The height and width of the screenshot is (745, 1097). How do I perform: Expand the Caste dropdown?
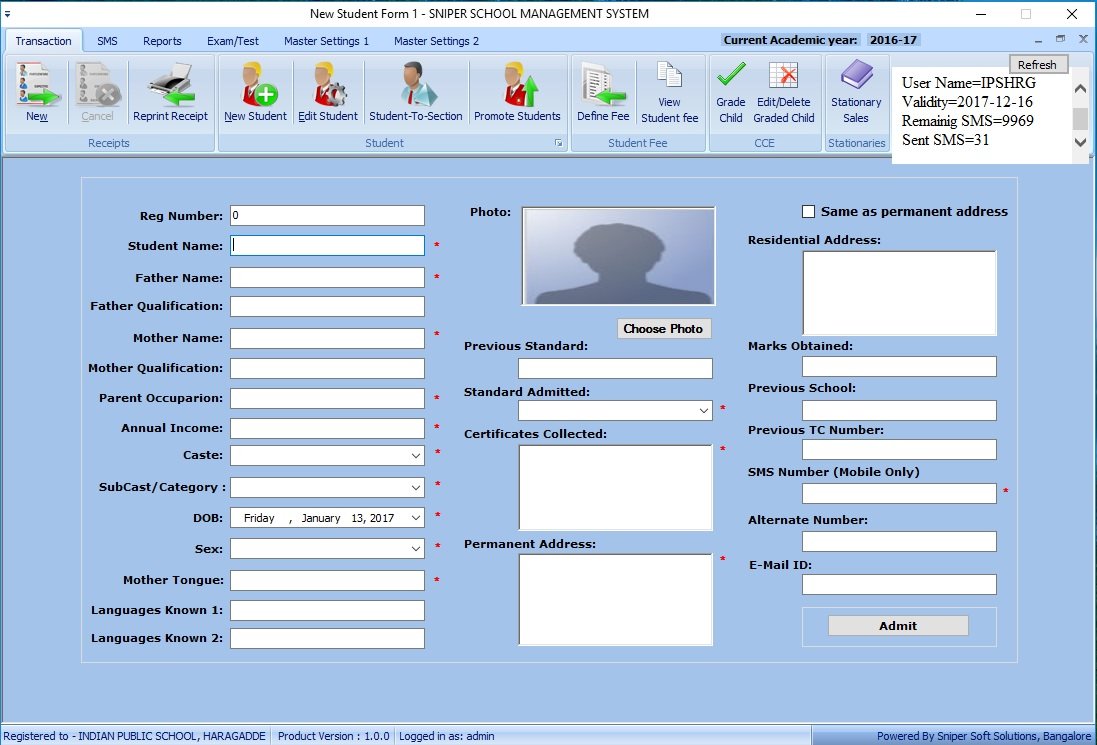click(416, 456)
